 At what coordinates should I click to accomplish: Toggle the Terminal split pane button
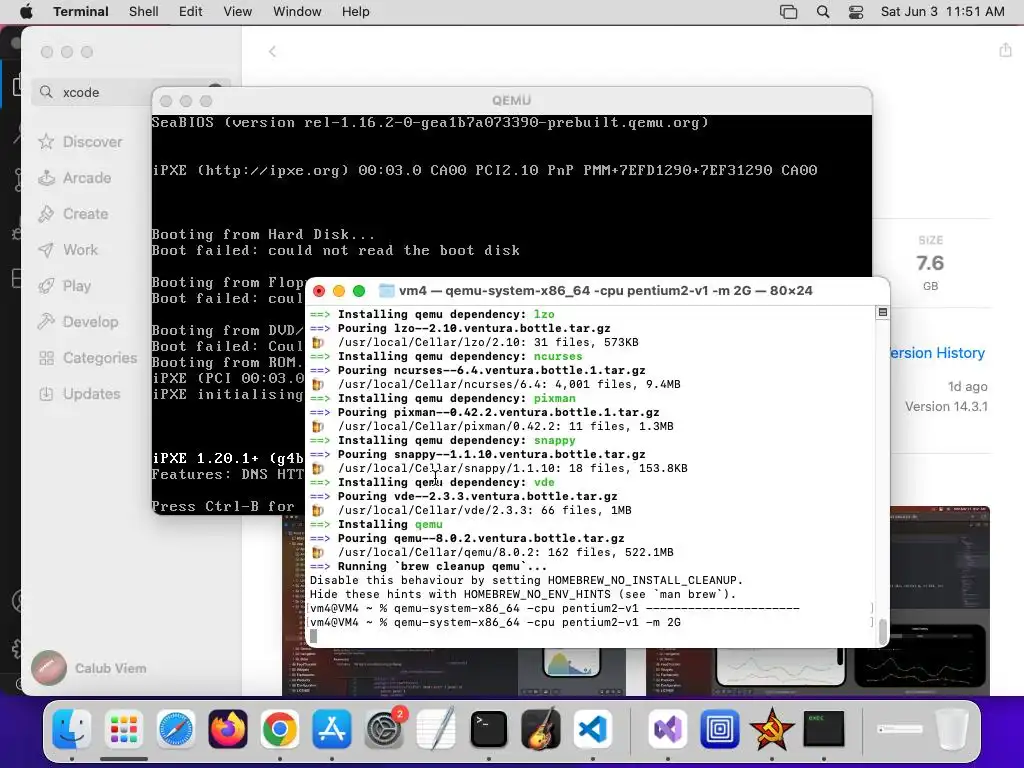[882, 312]
